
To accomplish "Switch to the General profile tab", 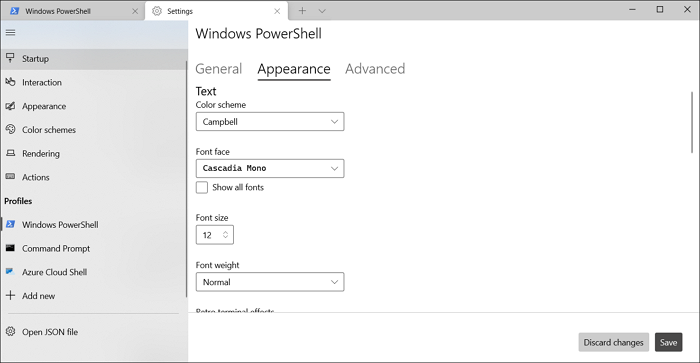I will pyautogui.click(x=219, y=69).
